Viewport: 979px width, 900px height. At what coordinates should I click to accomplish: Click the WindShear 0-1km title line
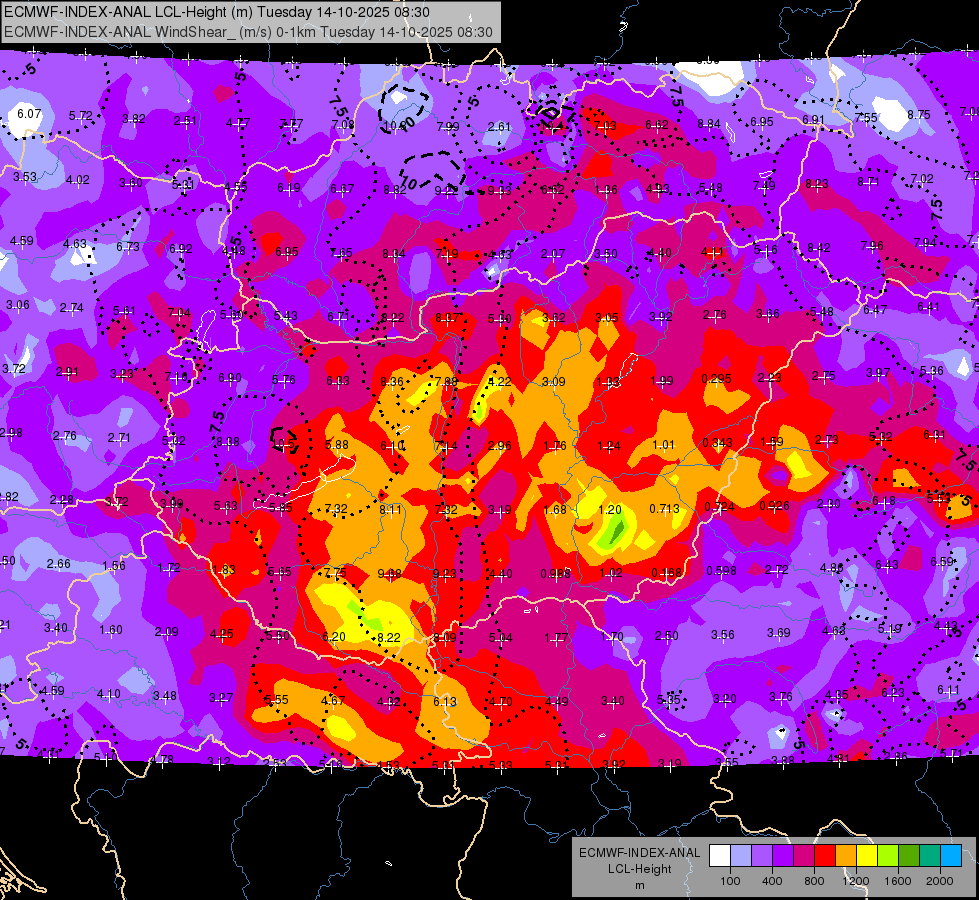(248, 32)
